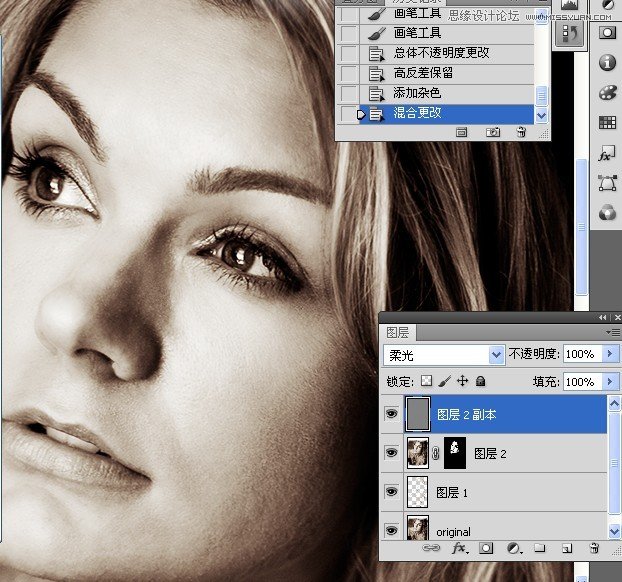
Task: Set history brush source box for 高反差保留
Action: point(348,74)
